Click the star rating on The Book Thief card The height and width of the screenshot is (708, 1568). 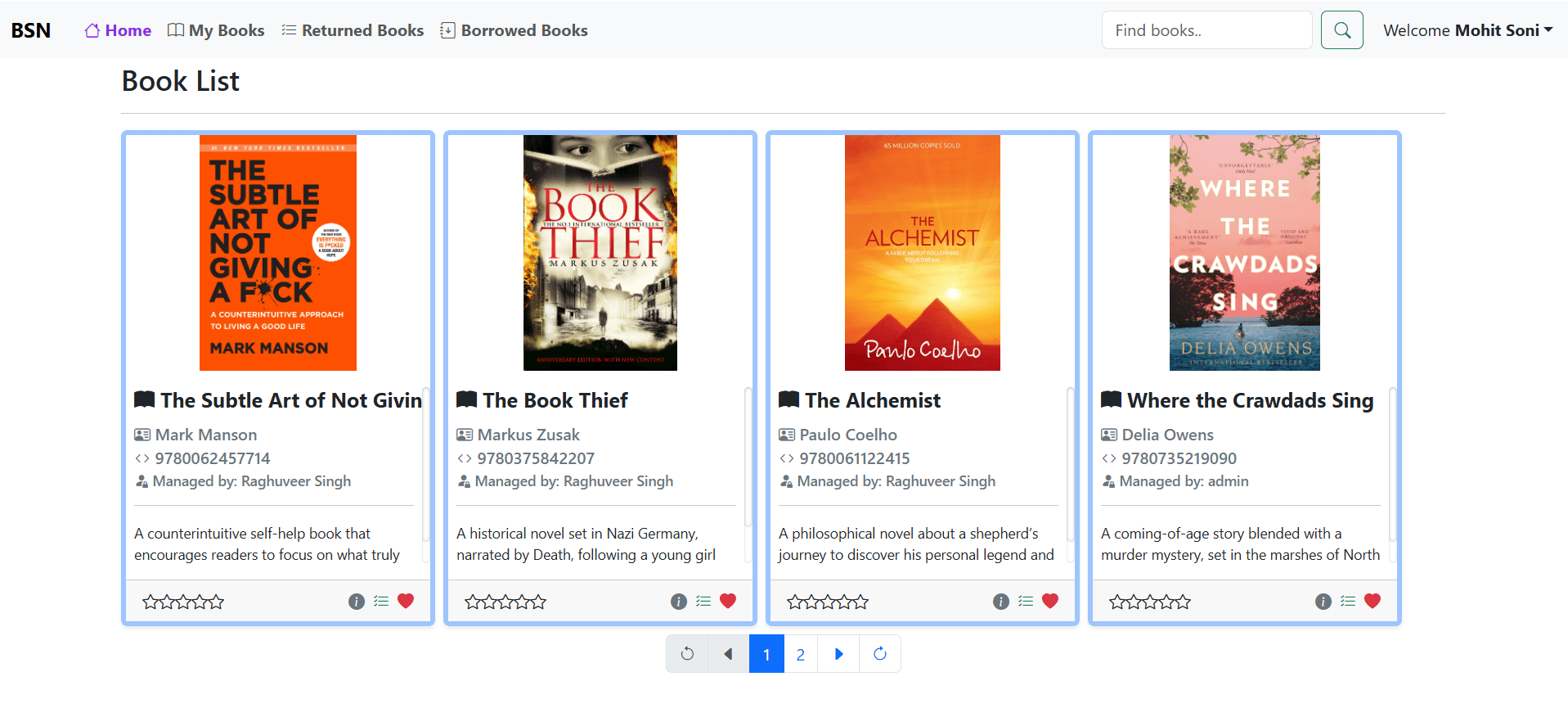(505, 602)
